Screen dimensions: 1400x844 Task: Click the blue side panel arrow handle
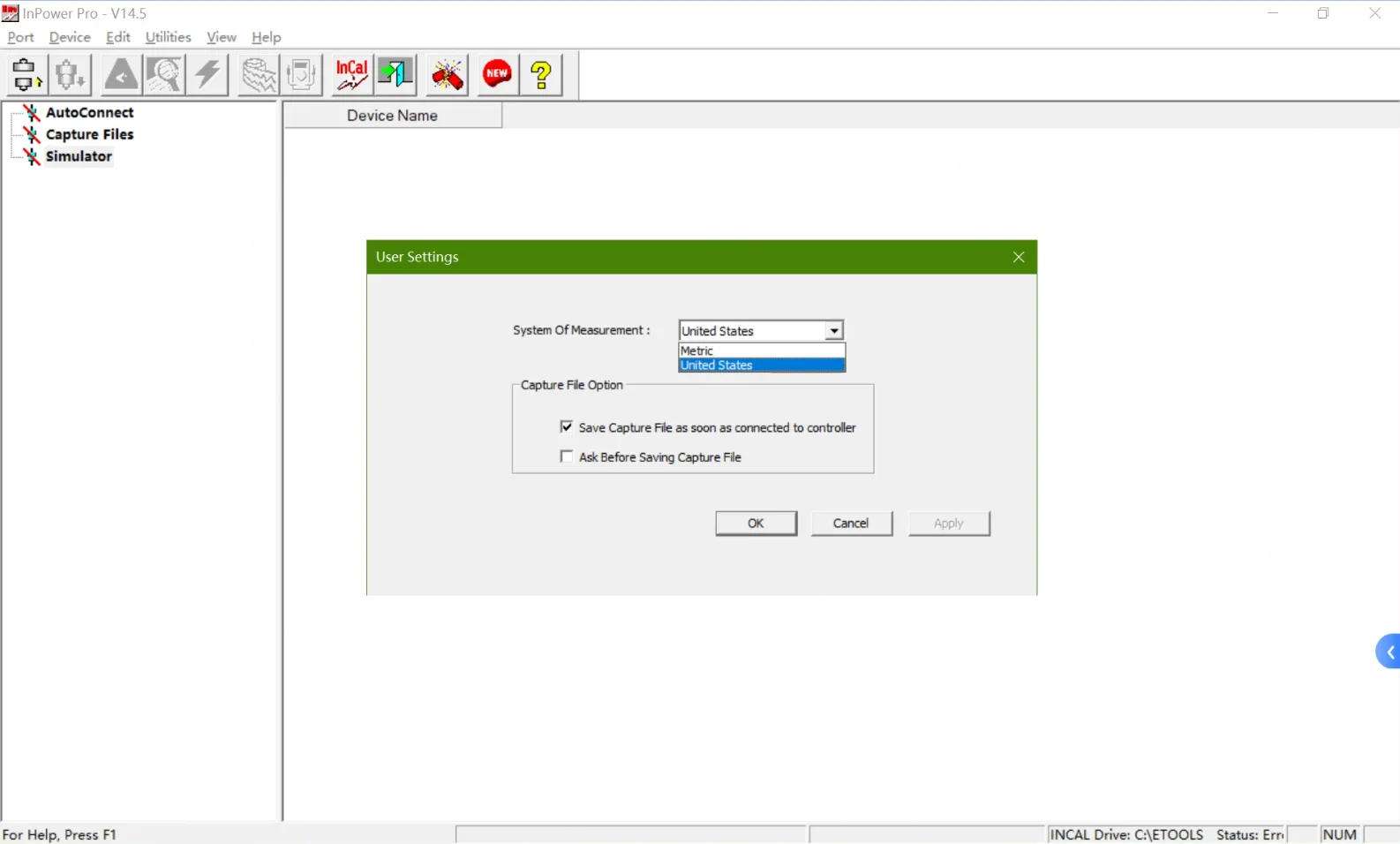point(1389,652)
